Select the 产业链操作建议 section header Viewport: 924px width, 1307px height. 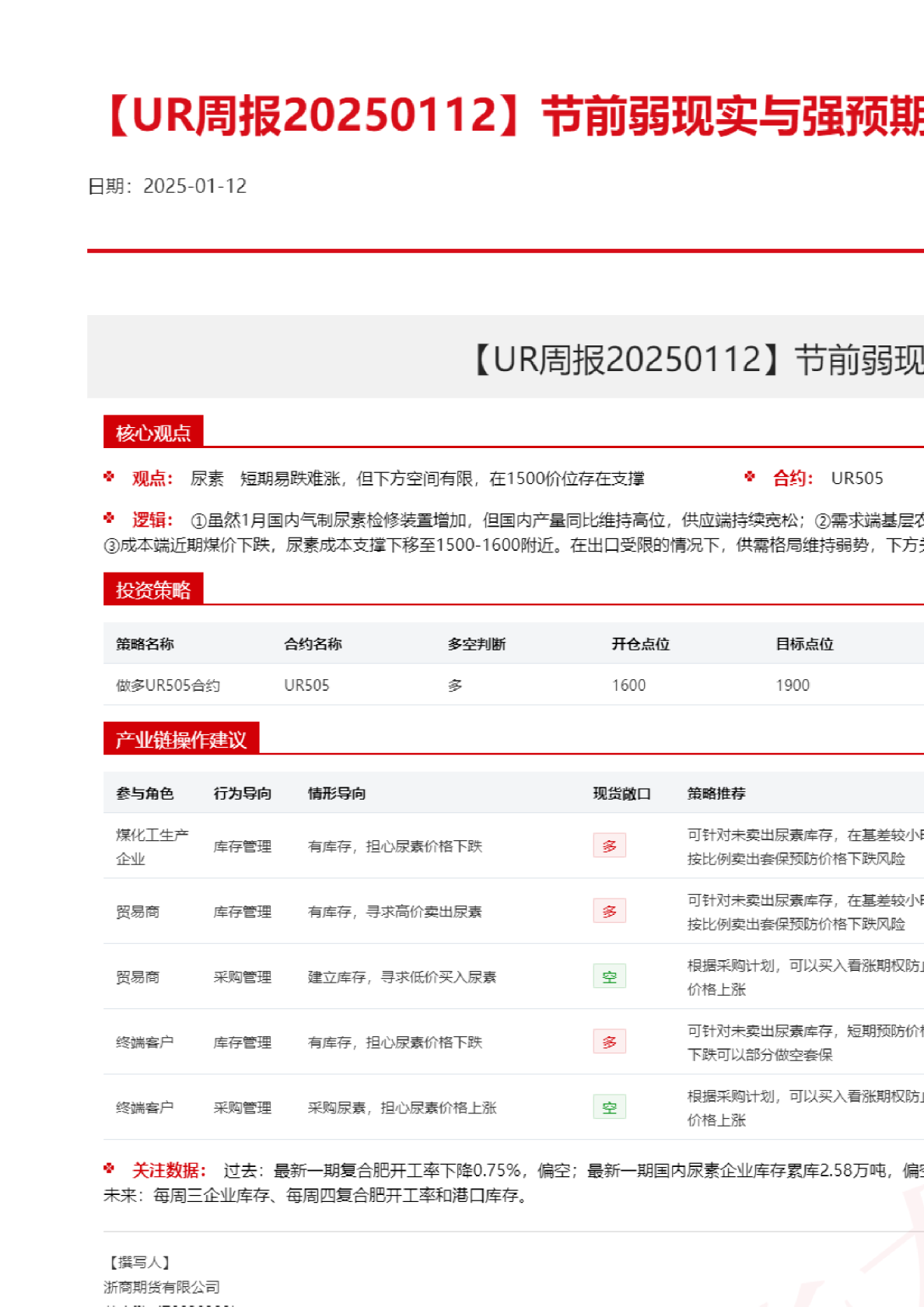click(x=180, y=739)
